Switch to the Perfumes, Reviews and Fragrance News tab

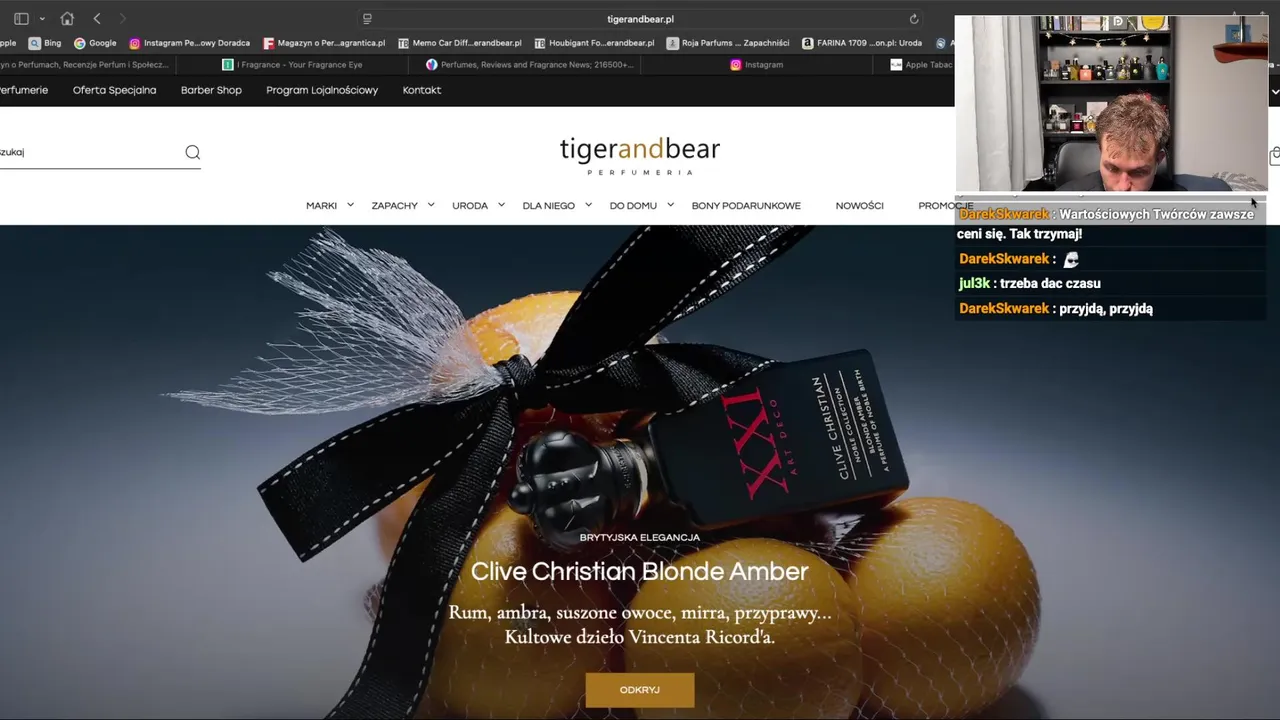tap(530, 65)
